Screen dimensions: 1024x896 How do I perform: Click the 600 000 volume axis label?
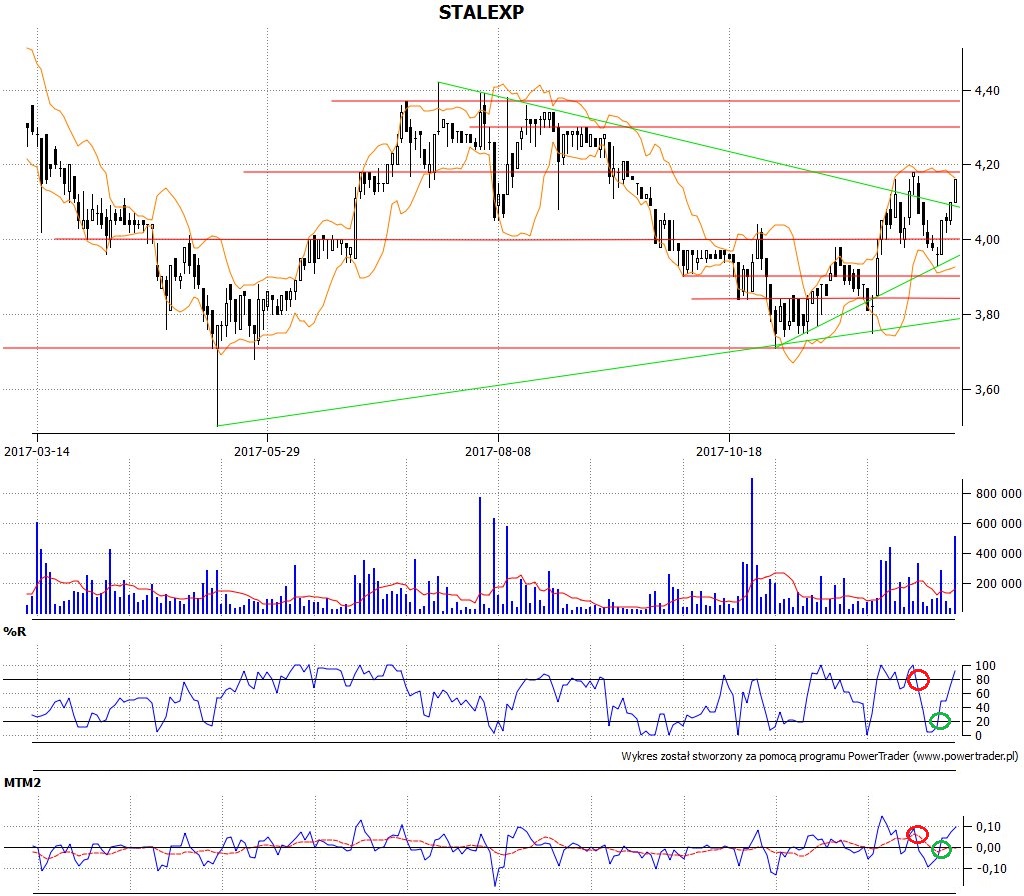coord(999,524)
